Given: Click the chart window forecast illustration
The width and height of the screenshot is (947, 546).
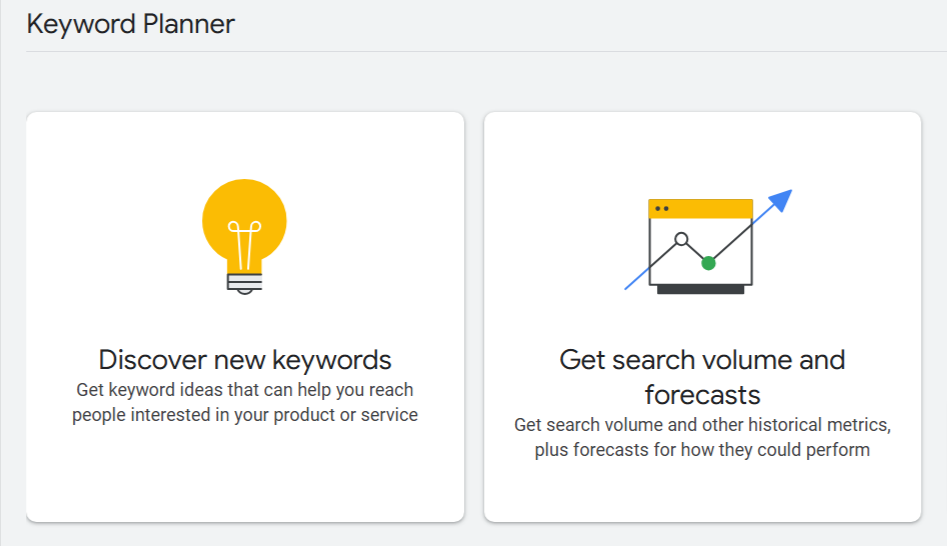Looking at the screenshot, I should click(708, 242).
